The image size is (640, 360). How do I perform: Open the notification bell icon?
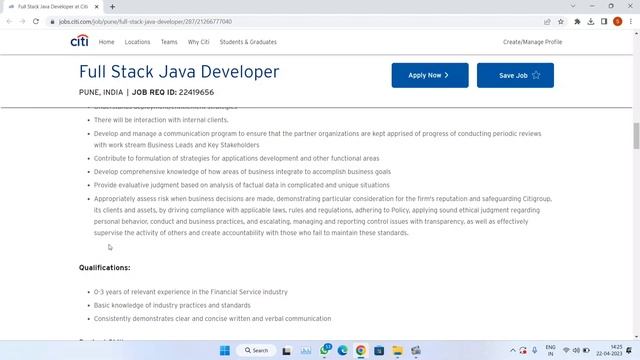[x=629, y=351]
